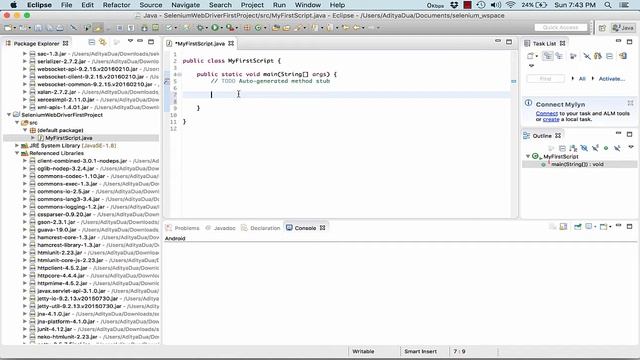Open the Navigate menu
The height and width of the screenshot is (360, 640).
[x=185, y=5]
